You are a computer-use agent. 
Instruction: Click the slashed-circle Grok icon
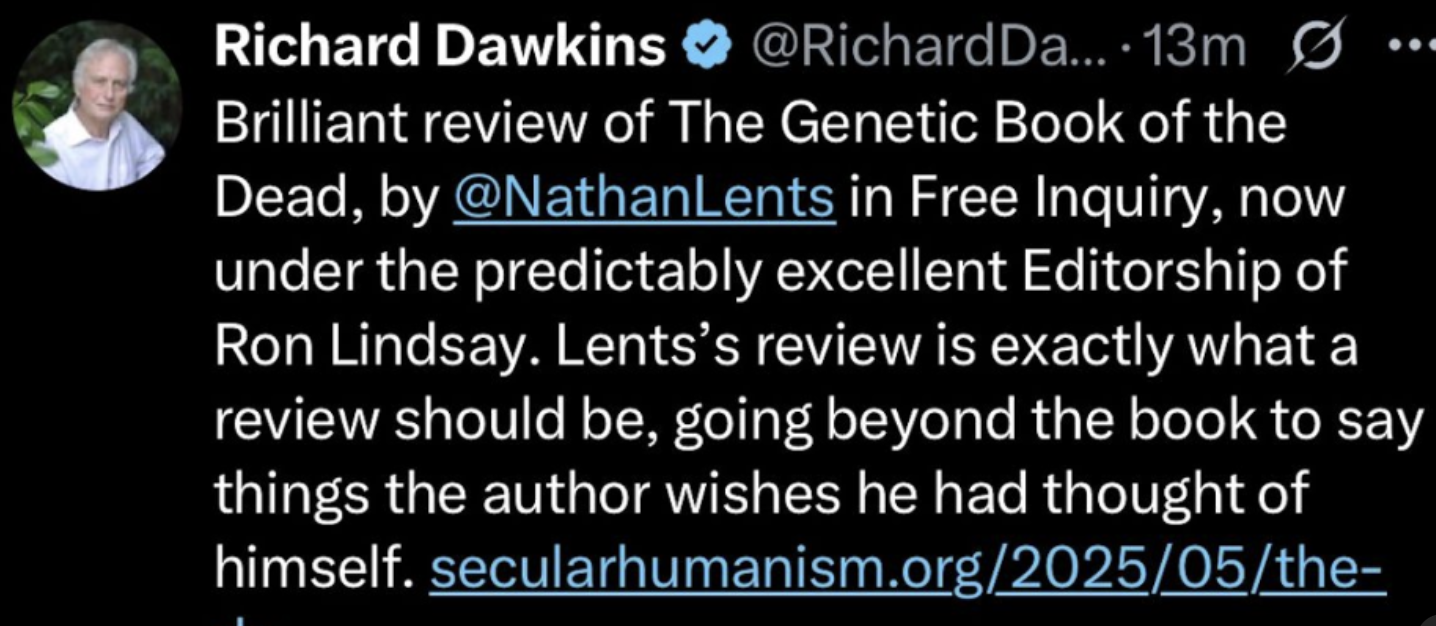click(x=1311, y=47)
